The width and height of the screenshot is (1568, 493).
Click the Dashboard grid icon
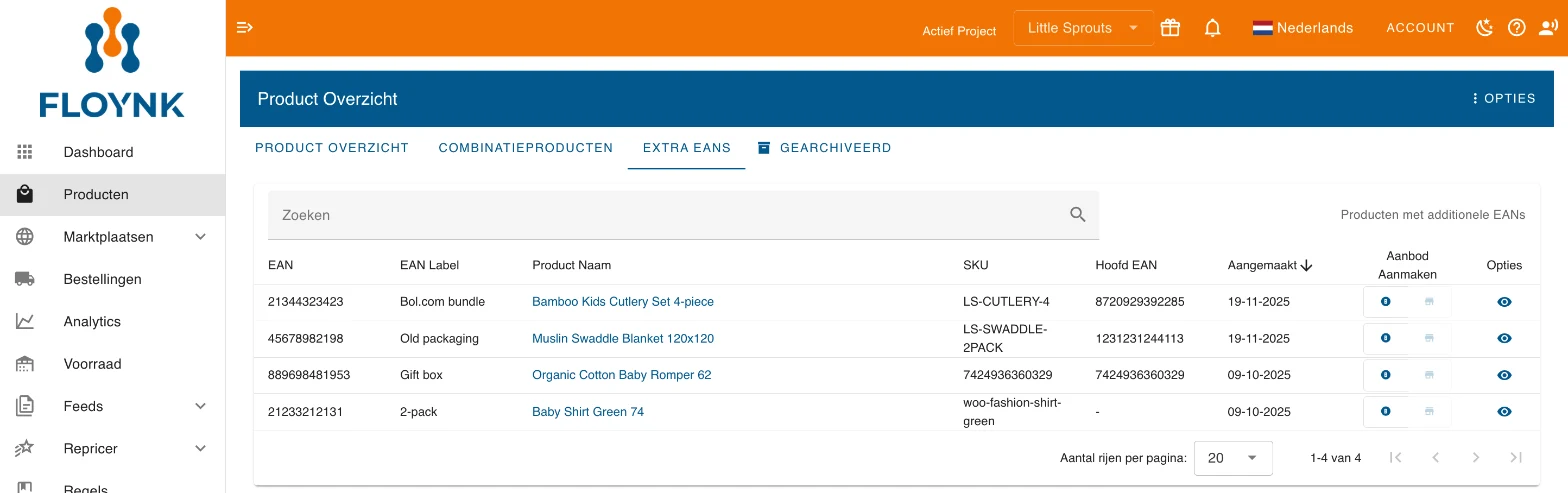[x=25, y=152]
